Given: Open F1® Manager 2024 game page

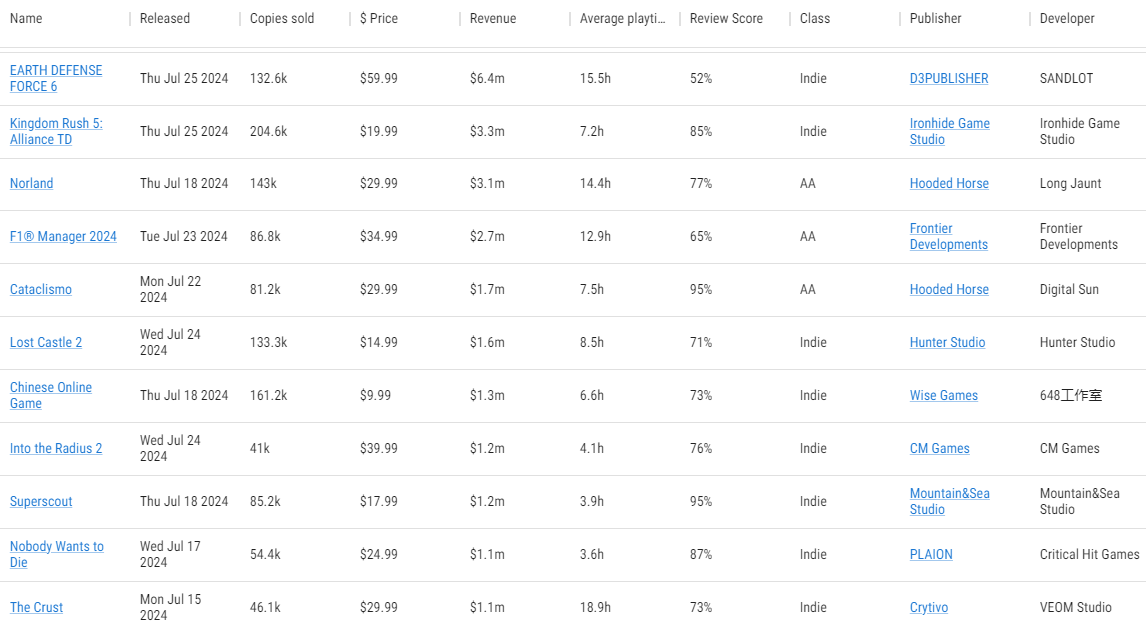Looking at the screenshot, I should click(x=63, y=236).
